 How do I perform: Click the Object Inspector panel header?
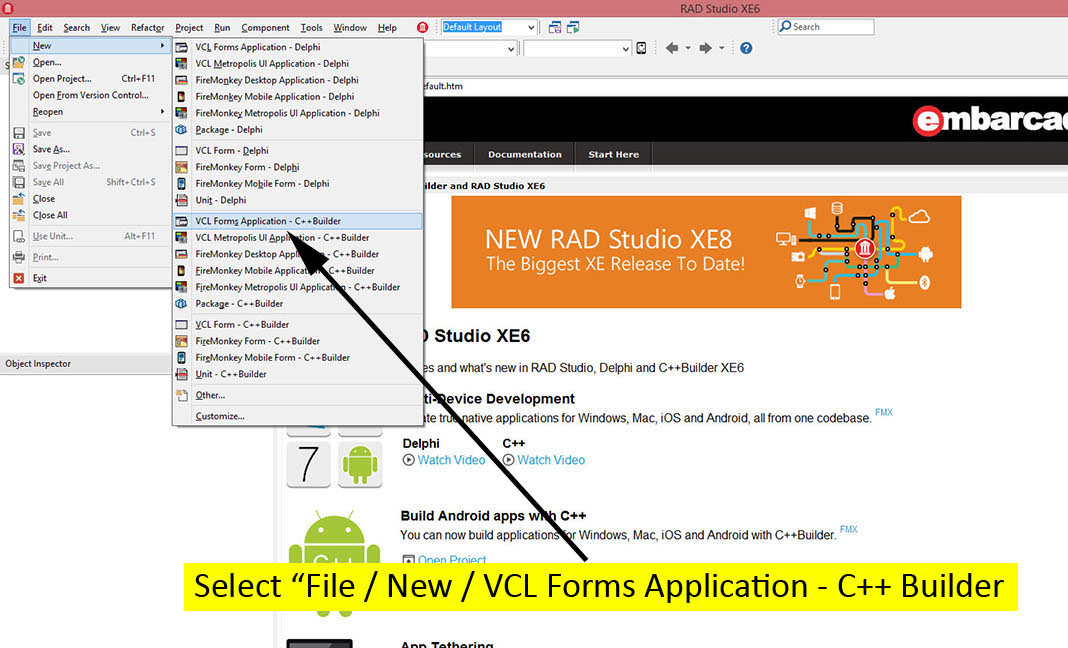coord(85,364)
